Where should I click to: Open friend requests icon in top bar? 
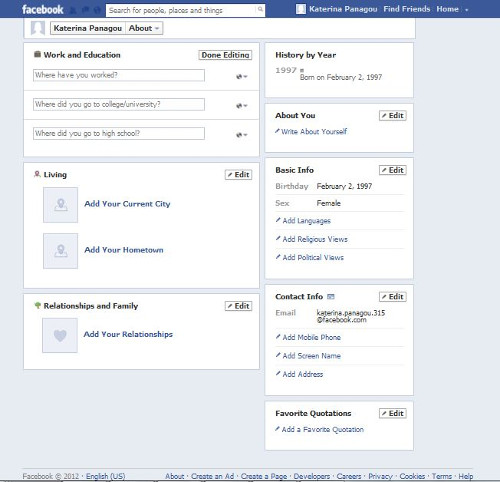[x=73, y=10]
